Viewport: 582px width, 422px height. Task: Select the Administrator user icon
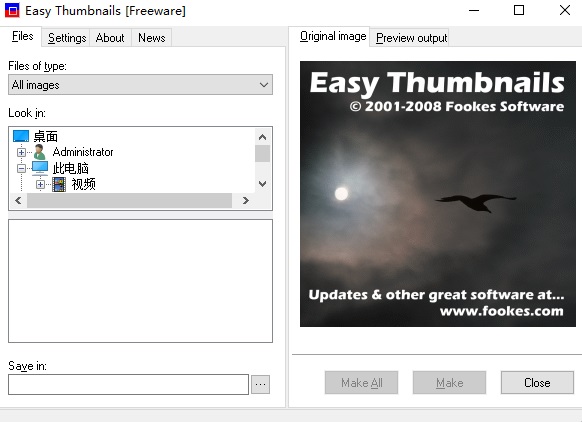(40, 152)
